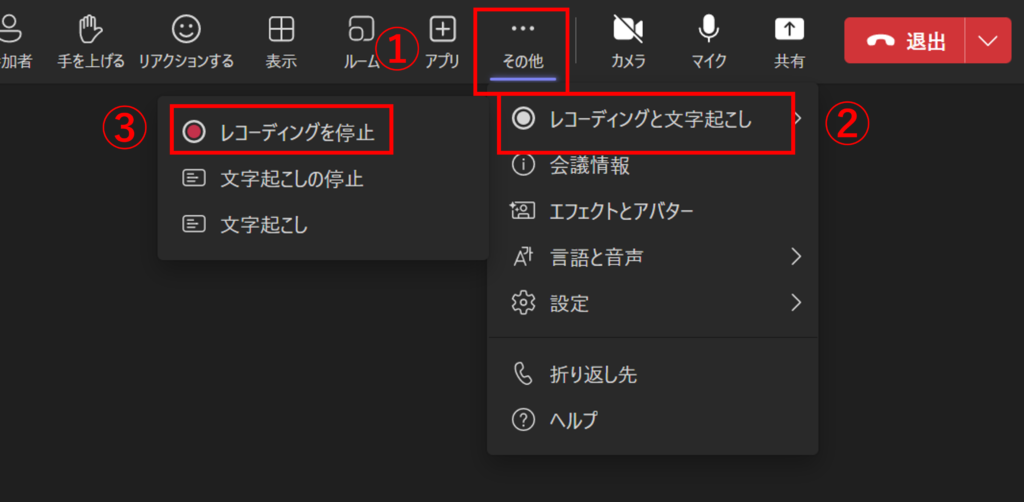Turn on the camera

tap(628, 30)
